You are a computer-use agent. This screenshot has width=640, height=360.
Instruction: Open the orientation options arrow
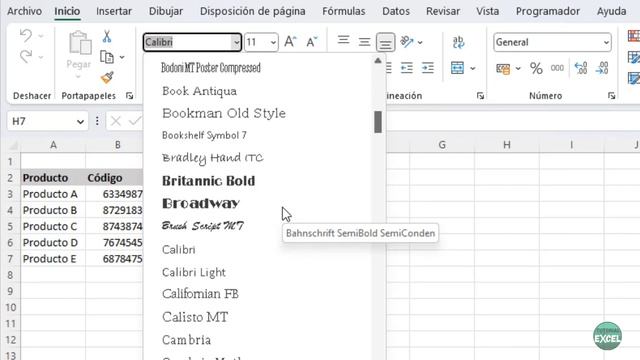tap(420, 42)
